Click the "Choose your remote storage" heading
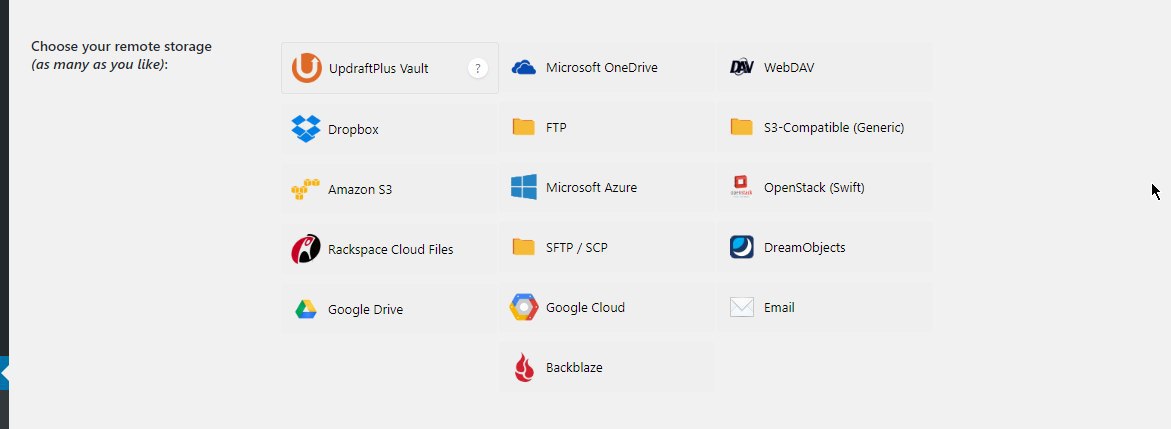 click(x=121, y=46)
